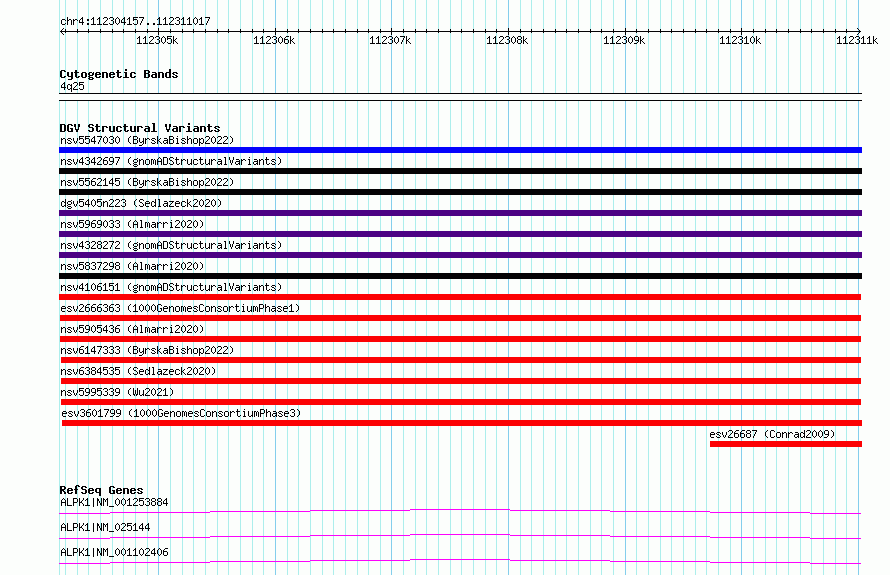Click the 4q25 cytogenetic band label

pyautogui.click(x=72, y=86)
